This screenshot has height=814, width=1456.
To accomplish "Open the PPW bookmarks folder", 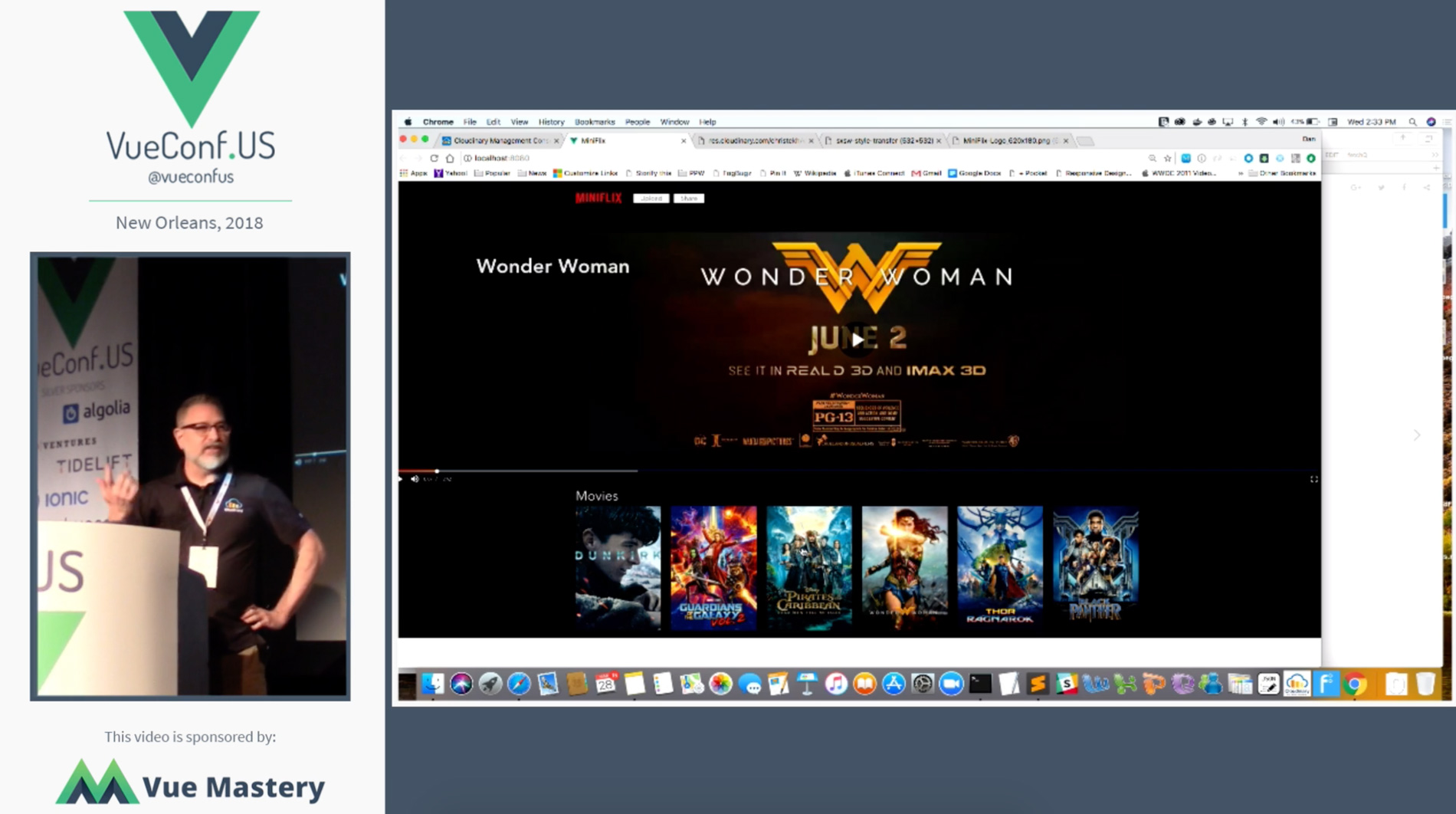I will coord(691,173).
